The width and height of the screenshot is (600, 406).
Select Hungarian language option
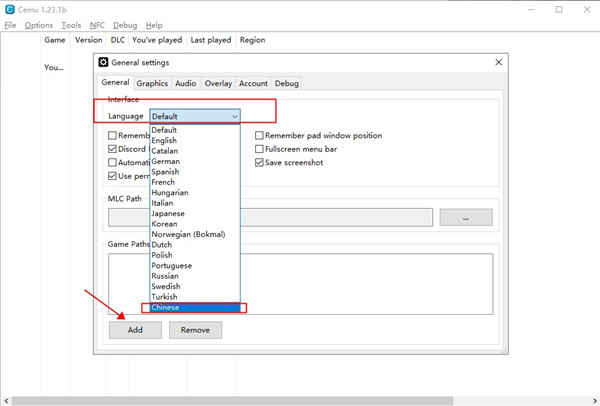(x=195, y=192)
